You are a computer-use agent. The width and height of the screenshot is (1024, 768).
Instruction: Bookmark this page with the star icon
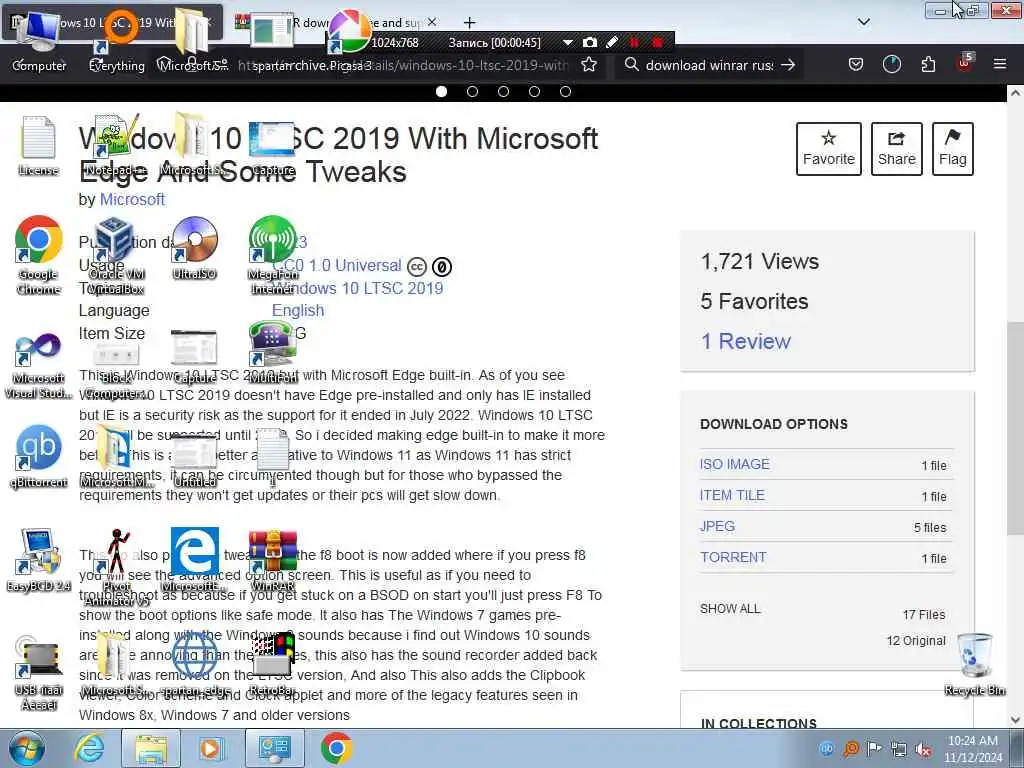click(x=589, y=65)
